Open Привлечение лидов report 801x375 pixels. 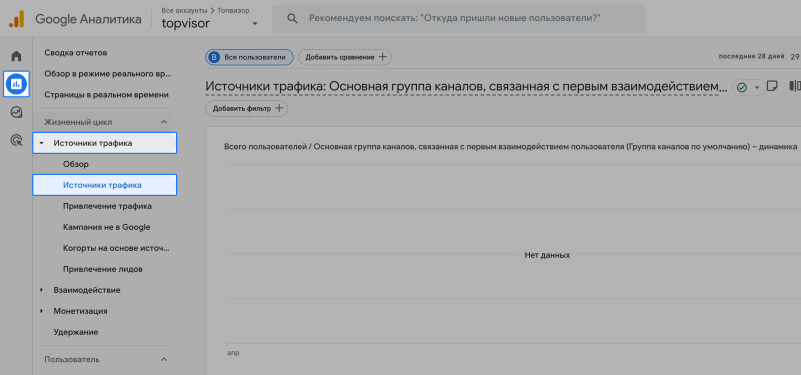[104, 269]
